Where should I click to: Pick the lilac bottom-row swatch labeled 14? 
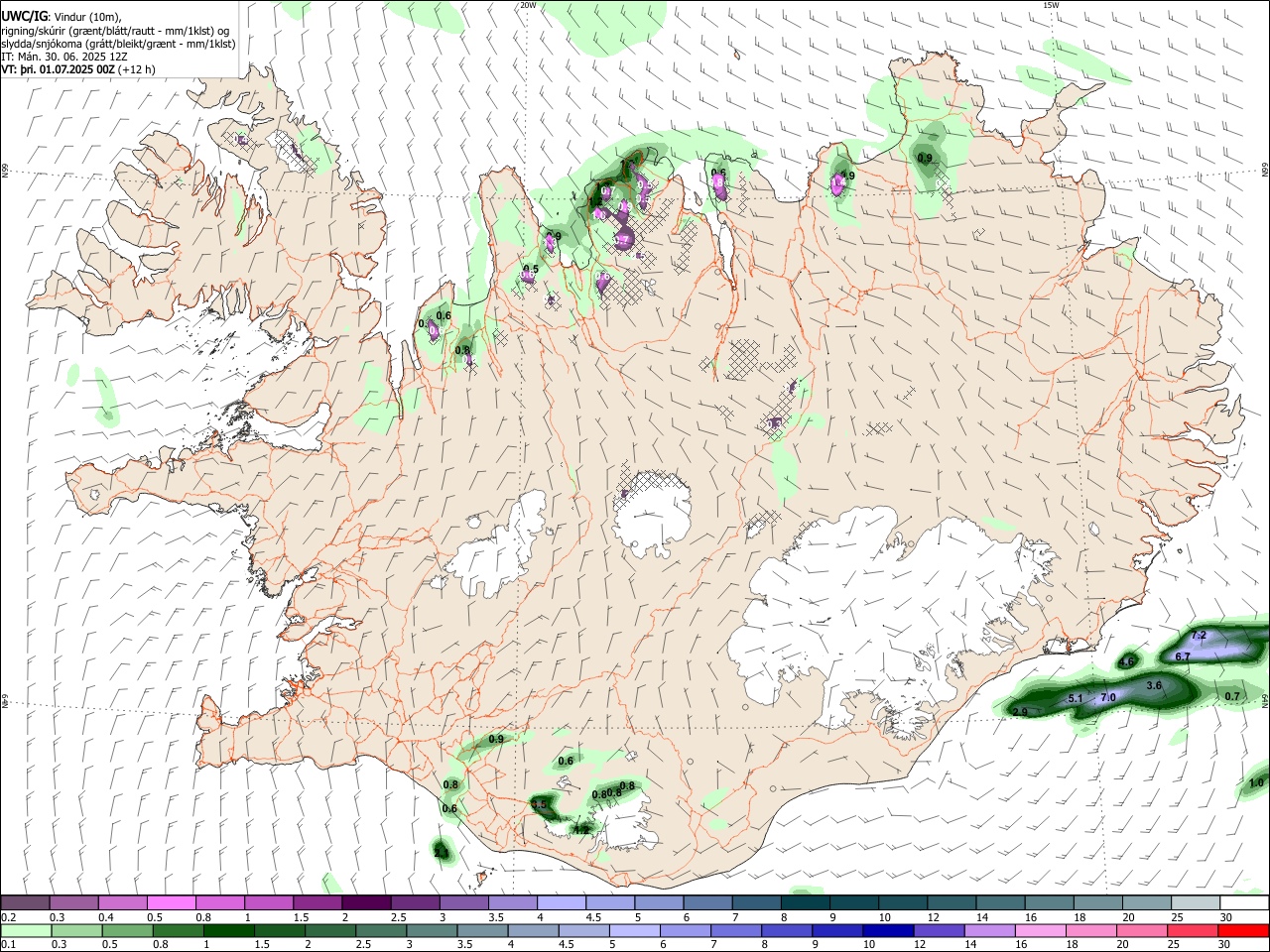coord(989,931)
